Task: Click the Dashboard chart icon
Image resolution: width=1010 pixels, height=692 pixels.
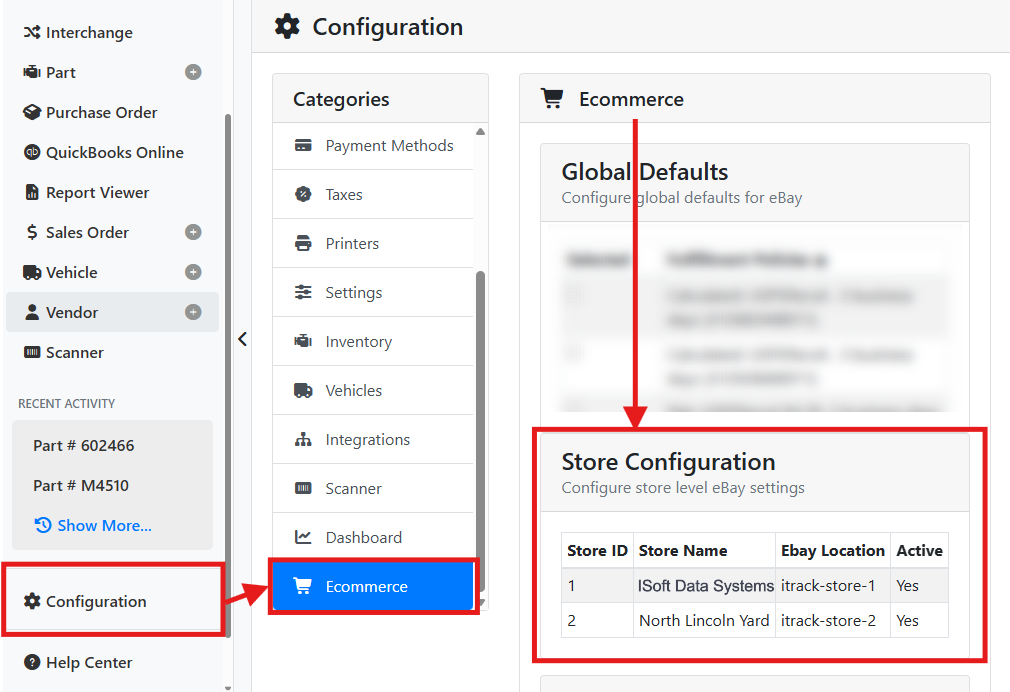Action: 303,537
